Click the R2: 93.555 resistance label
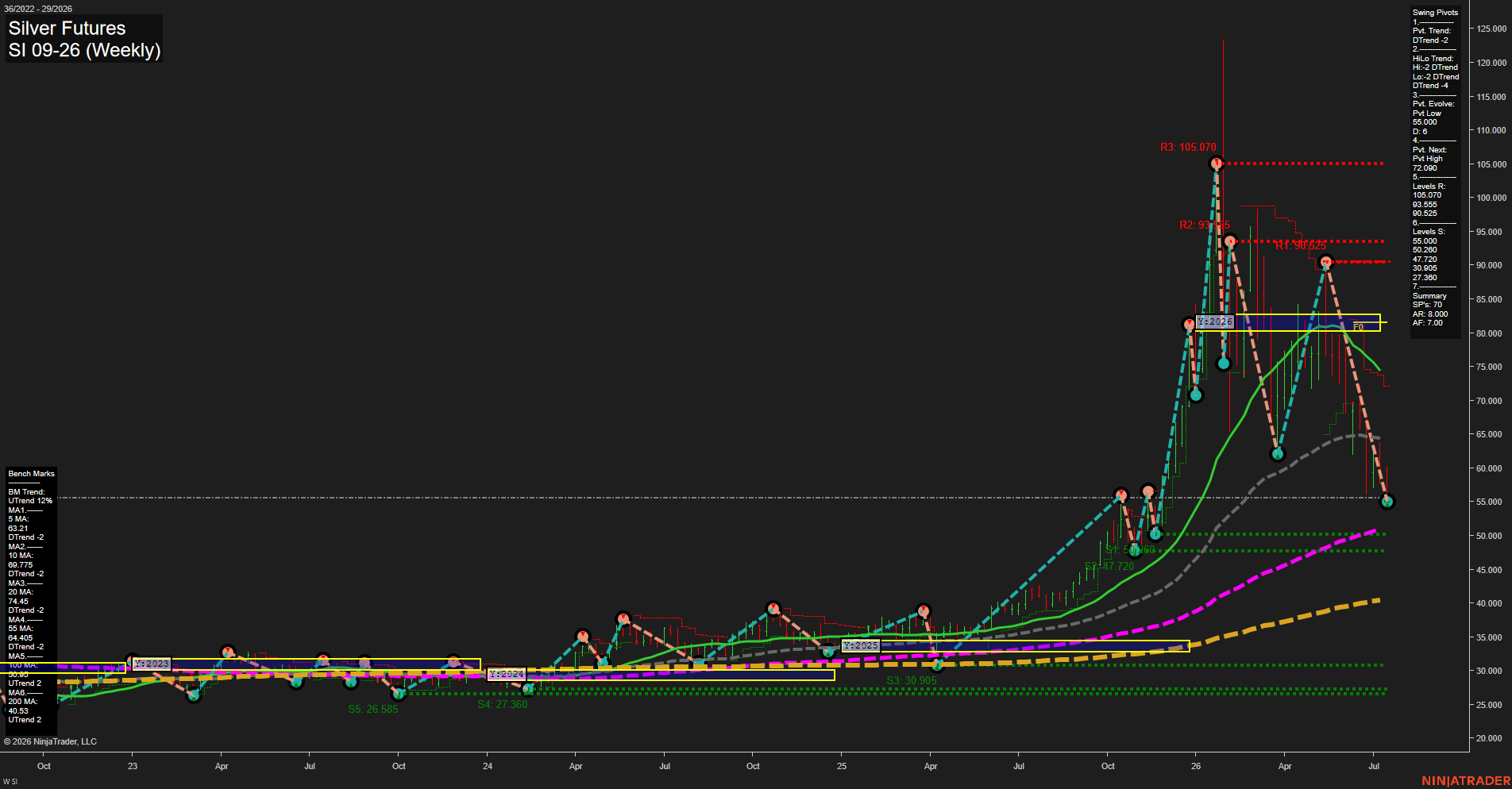 pyautogui.click(x=1205, y=225)
